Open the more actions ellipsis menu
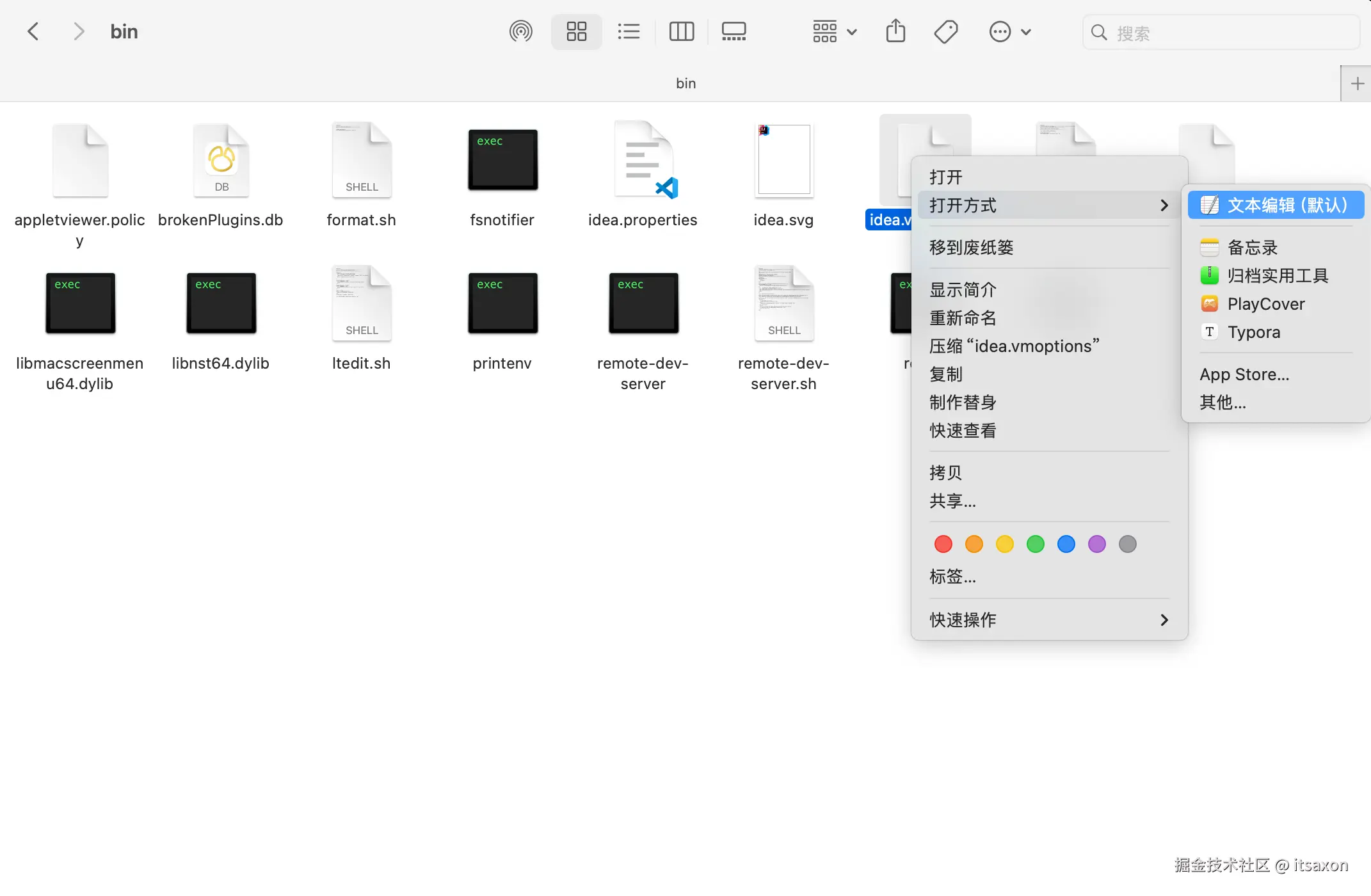The image size is (1371, 896). pos(1009,31)
